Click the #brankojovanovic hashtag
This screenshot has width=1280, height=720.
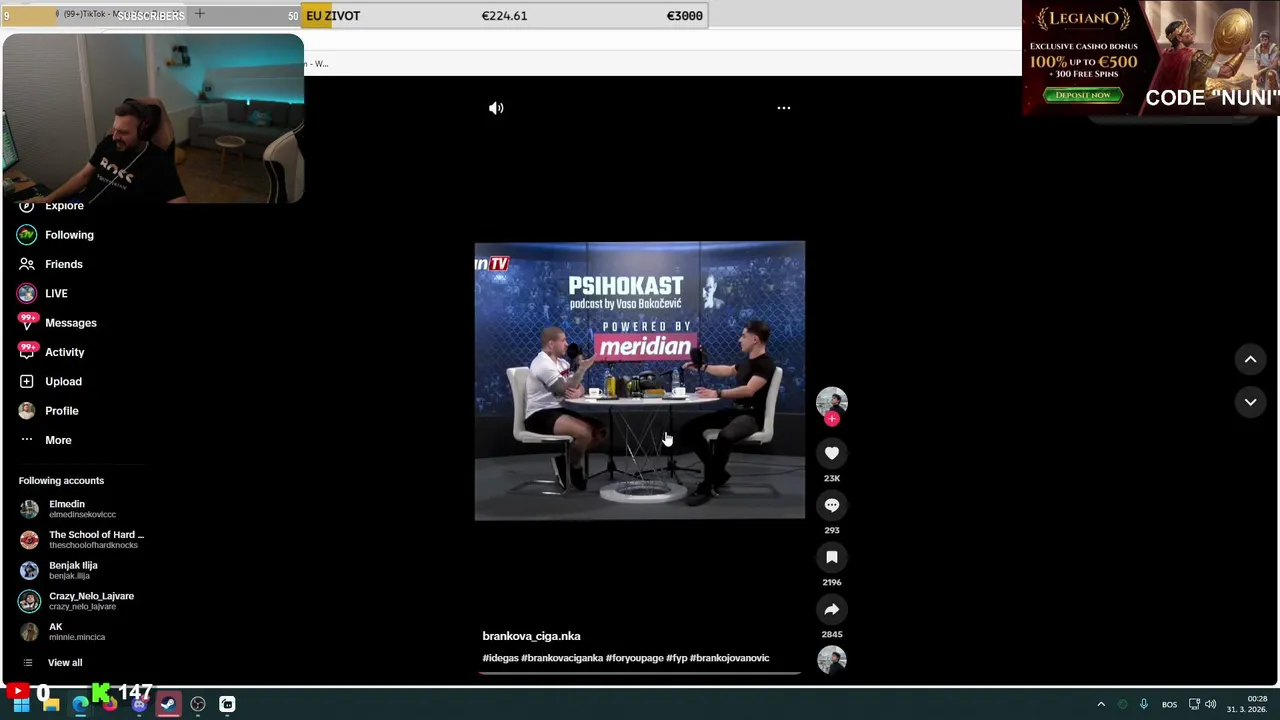click(x=730, y=658)
